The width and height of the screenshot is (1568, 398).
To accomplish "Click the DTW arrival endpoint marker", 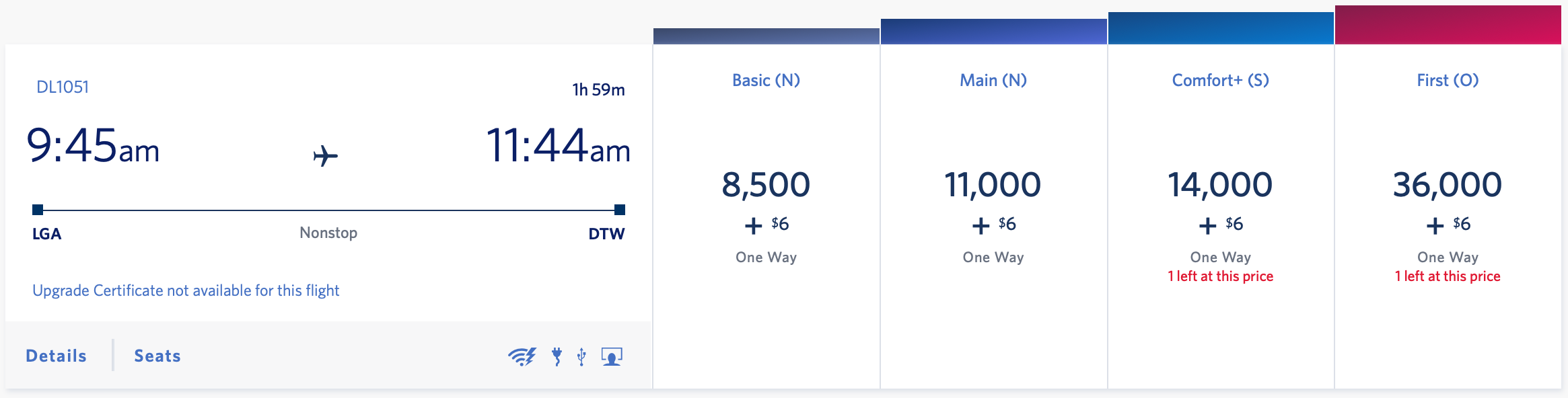I will point(618,208).
